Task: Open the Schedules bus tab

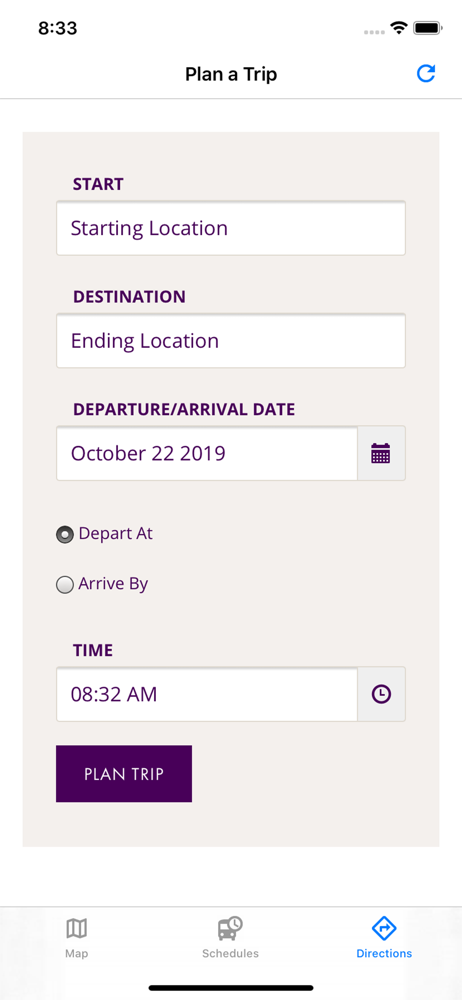Action: (230, 938)
